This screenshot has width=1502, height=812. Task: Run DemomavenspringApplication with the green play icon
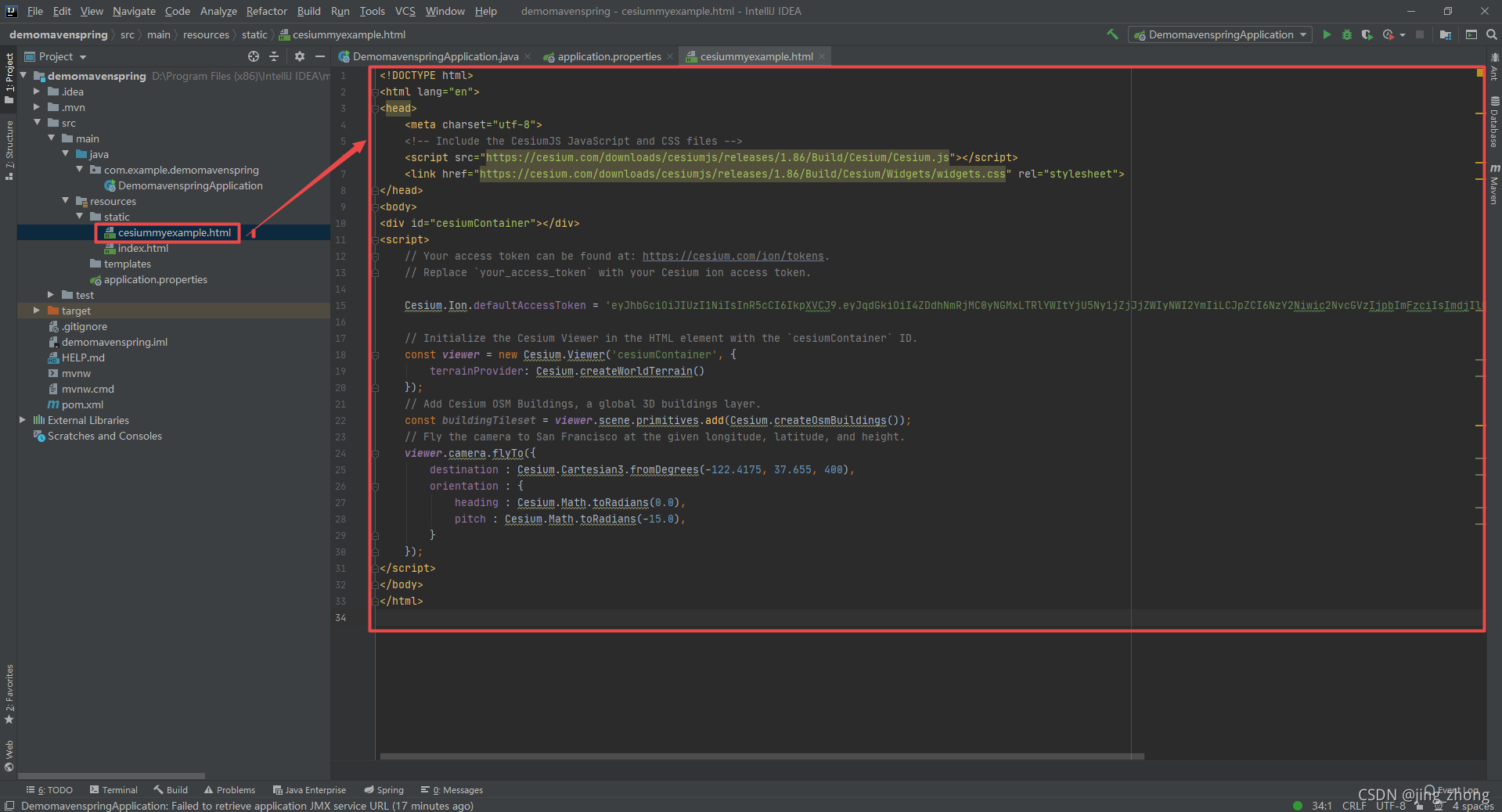click(x=1327, y=34)
